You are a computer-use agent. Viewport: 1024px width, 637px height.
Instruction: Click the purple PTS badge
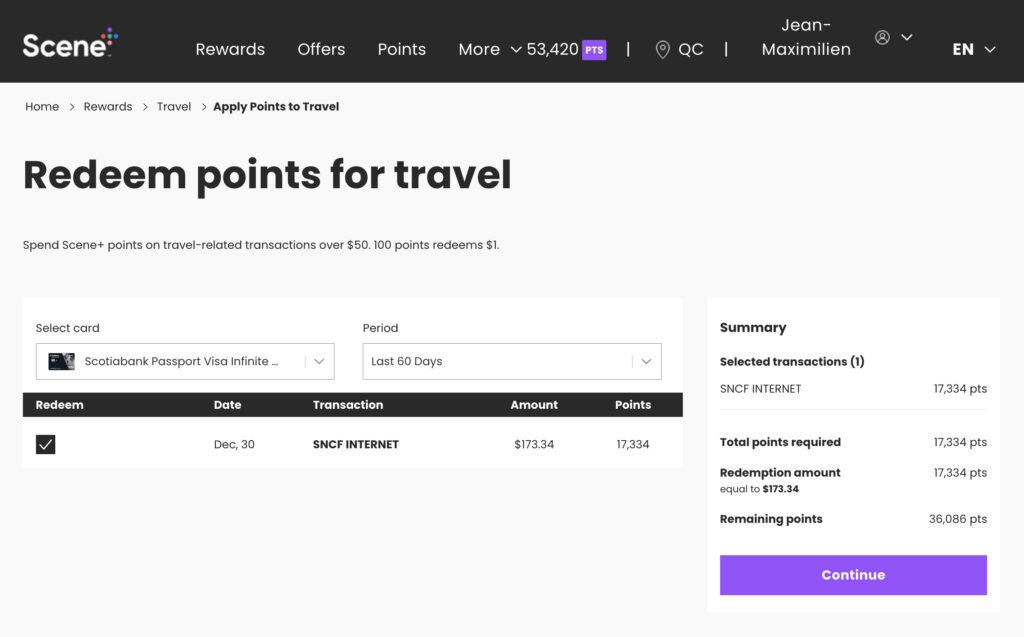point(595,48)
